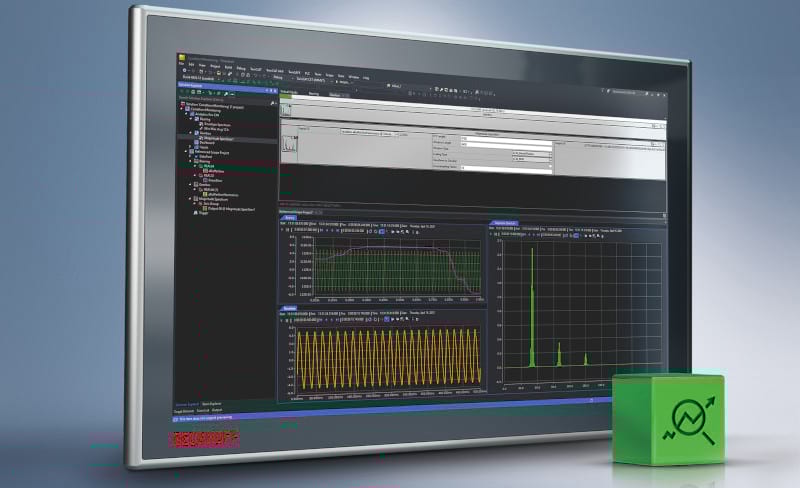Viewport: 800px width, 488px height.
Task: Click the Dashboard node icon in the tree
Action: [x=196, y=142]
